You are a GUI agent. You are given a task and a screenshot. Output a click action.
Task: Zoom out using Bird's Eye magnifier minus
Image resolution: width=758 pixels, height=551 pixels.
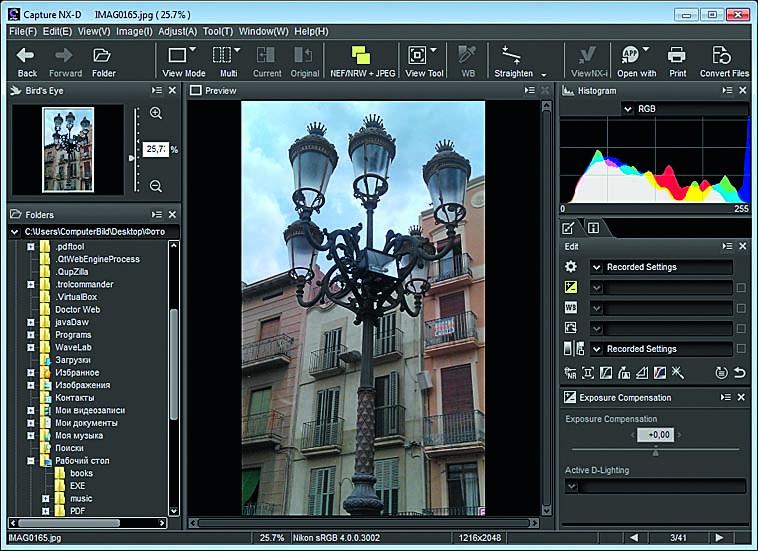click(x=156, y=186)
